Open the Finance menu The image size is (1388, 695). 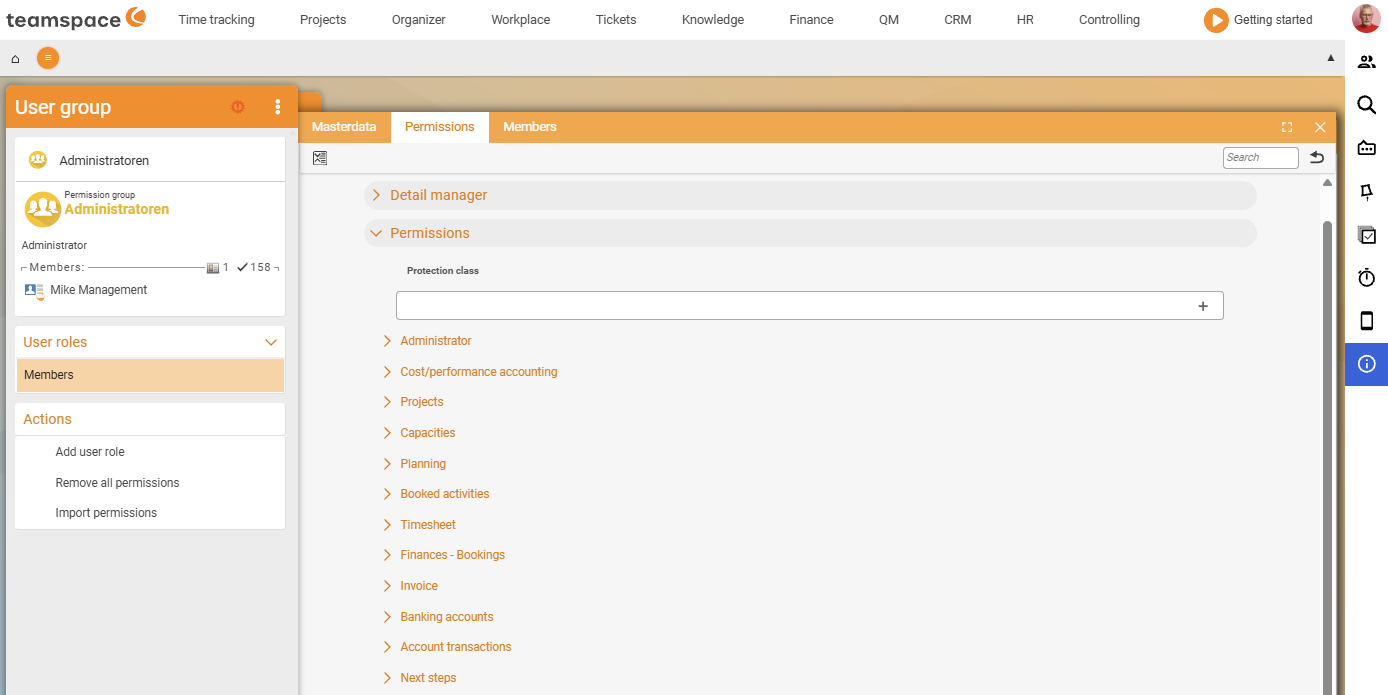[811, 20]
